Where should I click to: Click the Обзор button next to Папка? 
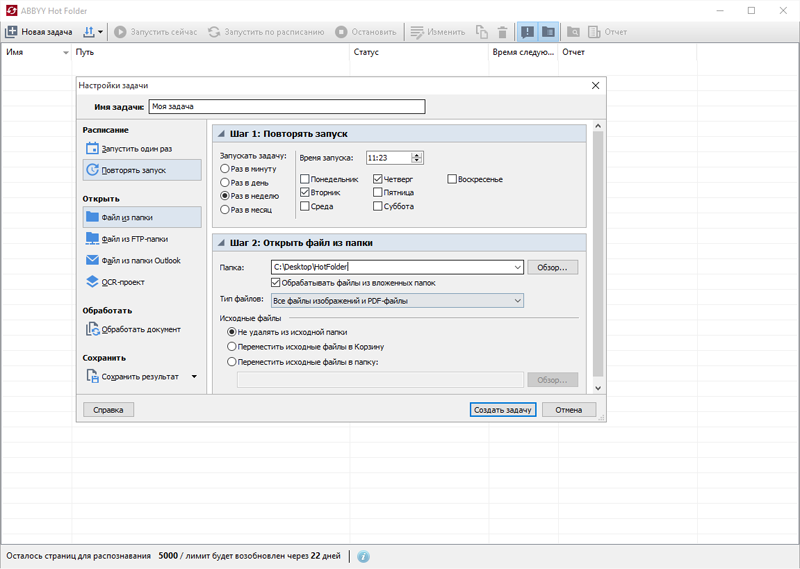552,267
